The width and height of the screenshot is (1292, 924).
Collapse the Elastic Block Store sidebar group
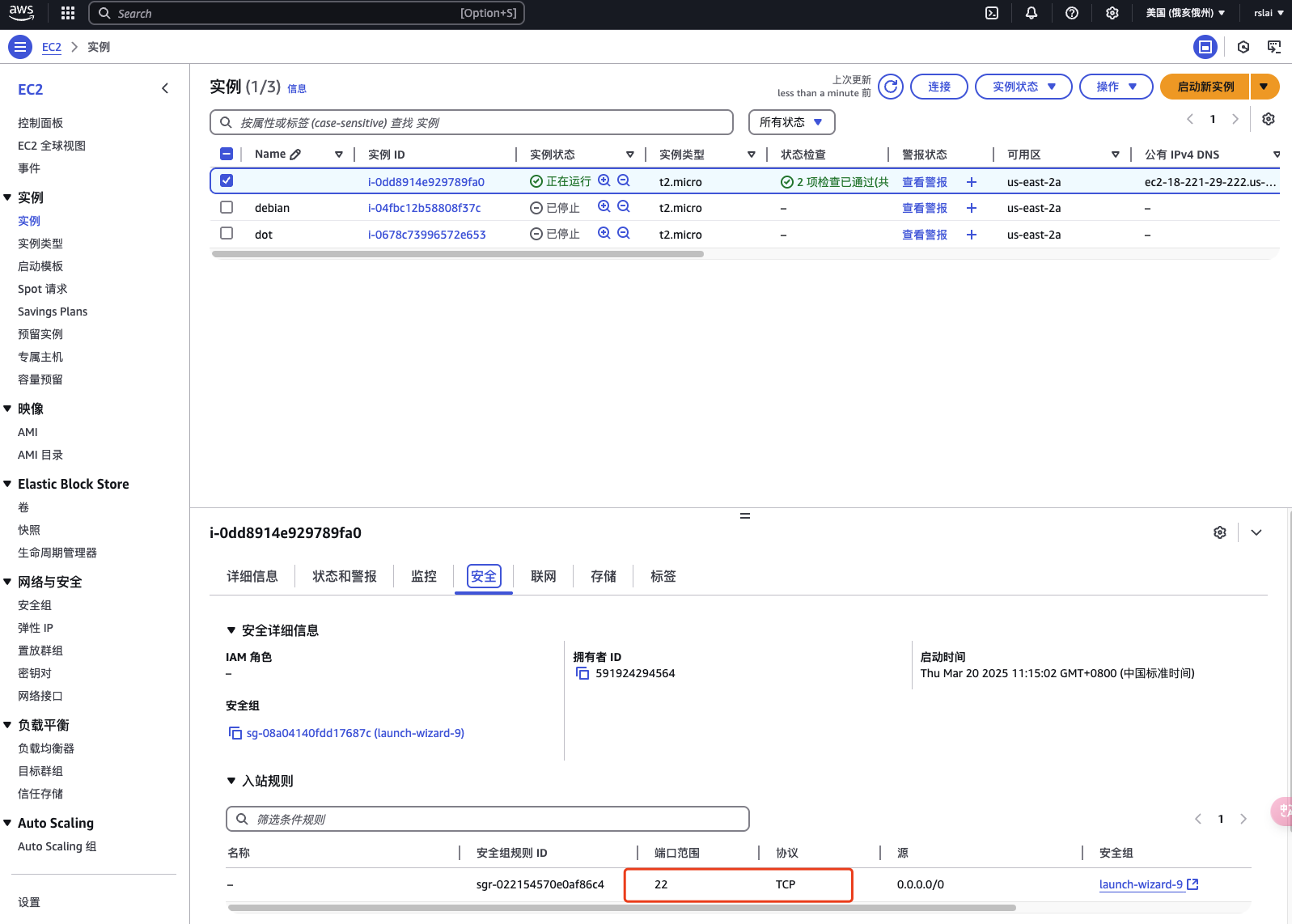[7, 484]
